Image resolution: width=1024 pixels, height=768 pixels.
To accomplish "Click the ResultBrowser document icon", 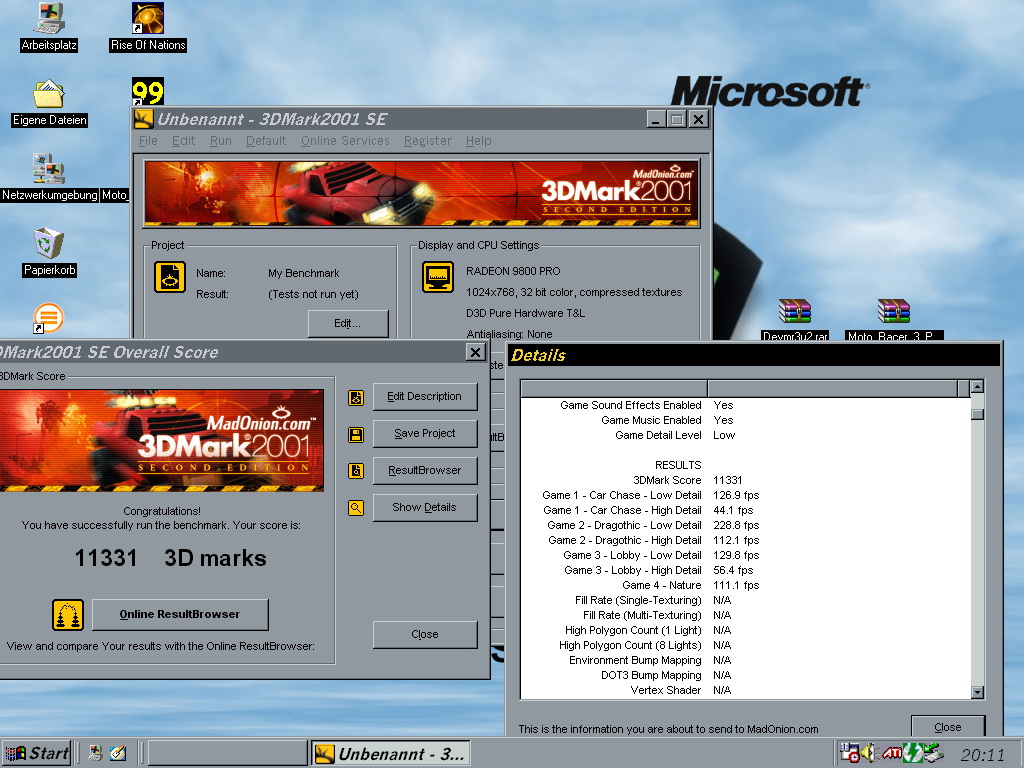I will [x=356, y=471].
